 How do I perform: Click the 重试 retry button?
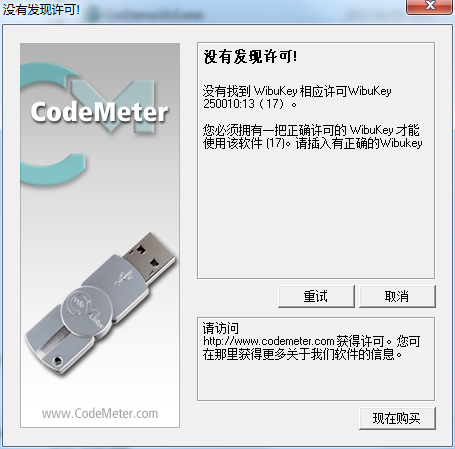point(316,296)
